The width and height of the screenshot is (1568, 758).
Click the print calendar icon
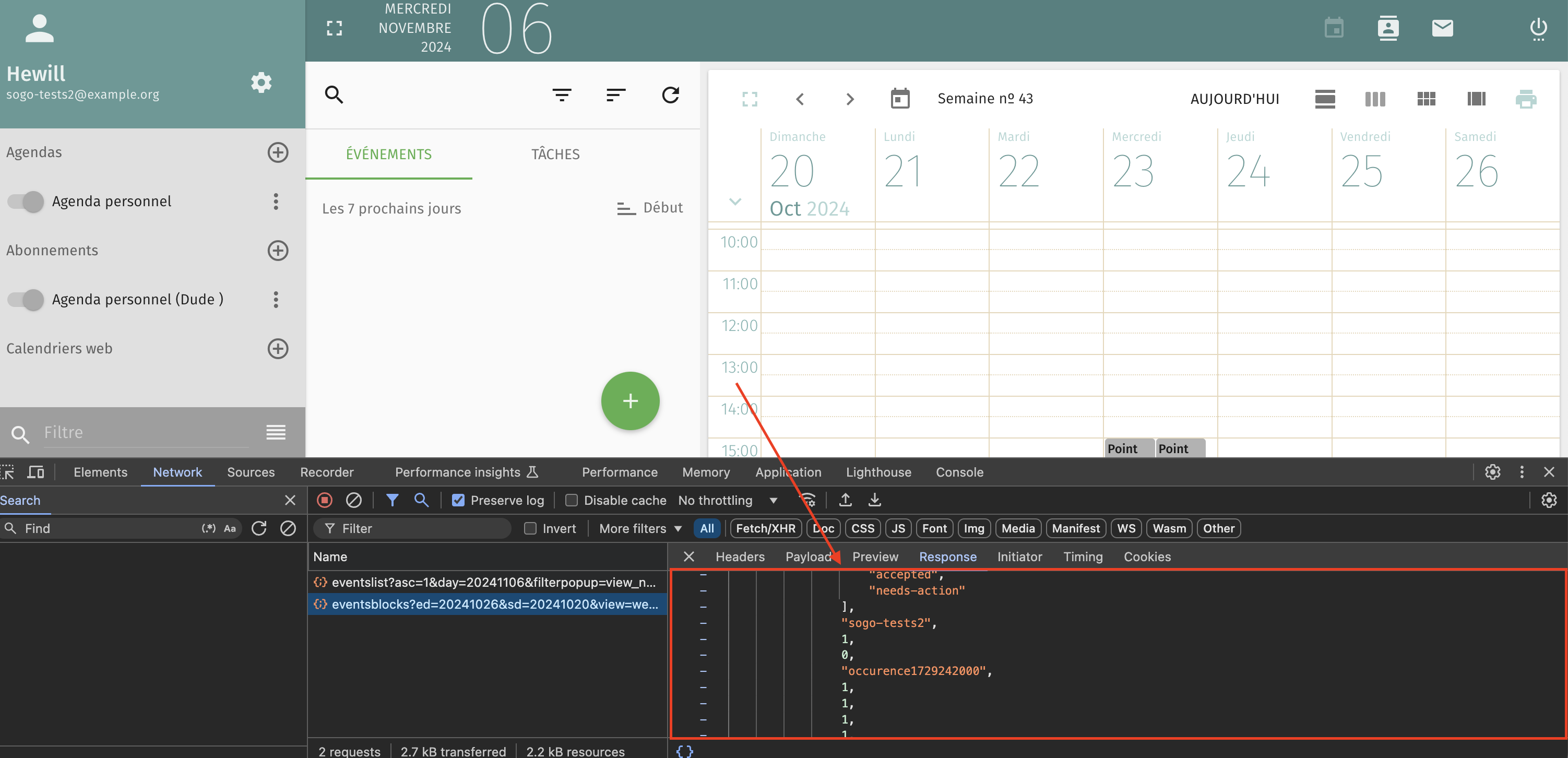1525,99
